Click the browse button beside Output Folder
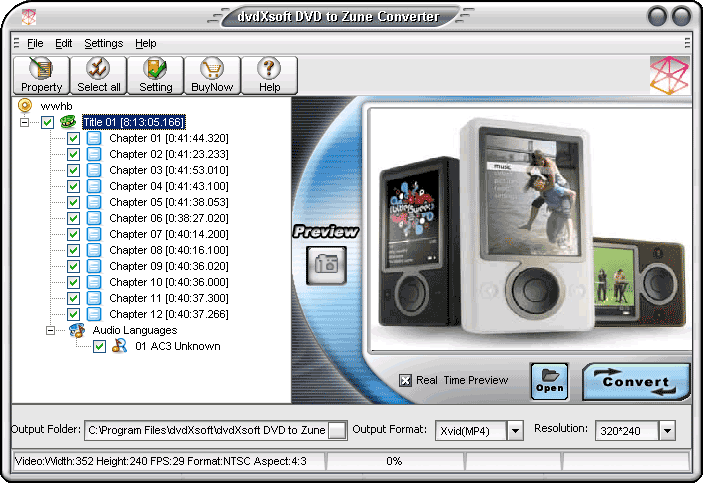This screenshot has width=703, height=483. (x=338, y=430)
